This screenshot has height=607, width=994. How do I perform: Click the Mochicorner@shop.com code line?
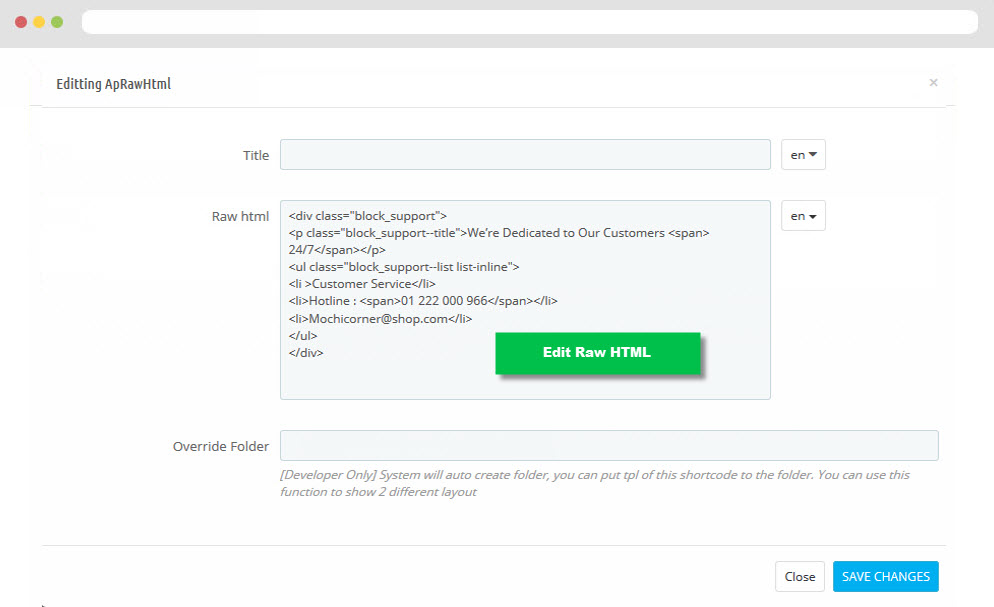pyautogui.click(x=380, y=319)
